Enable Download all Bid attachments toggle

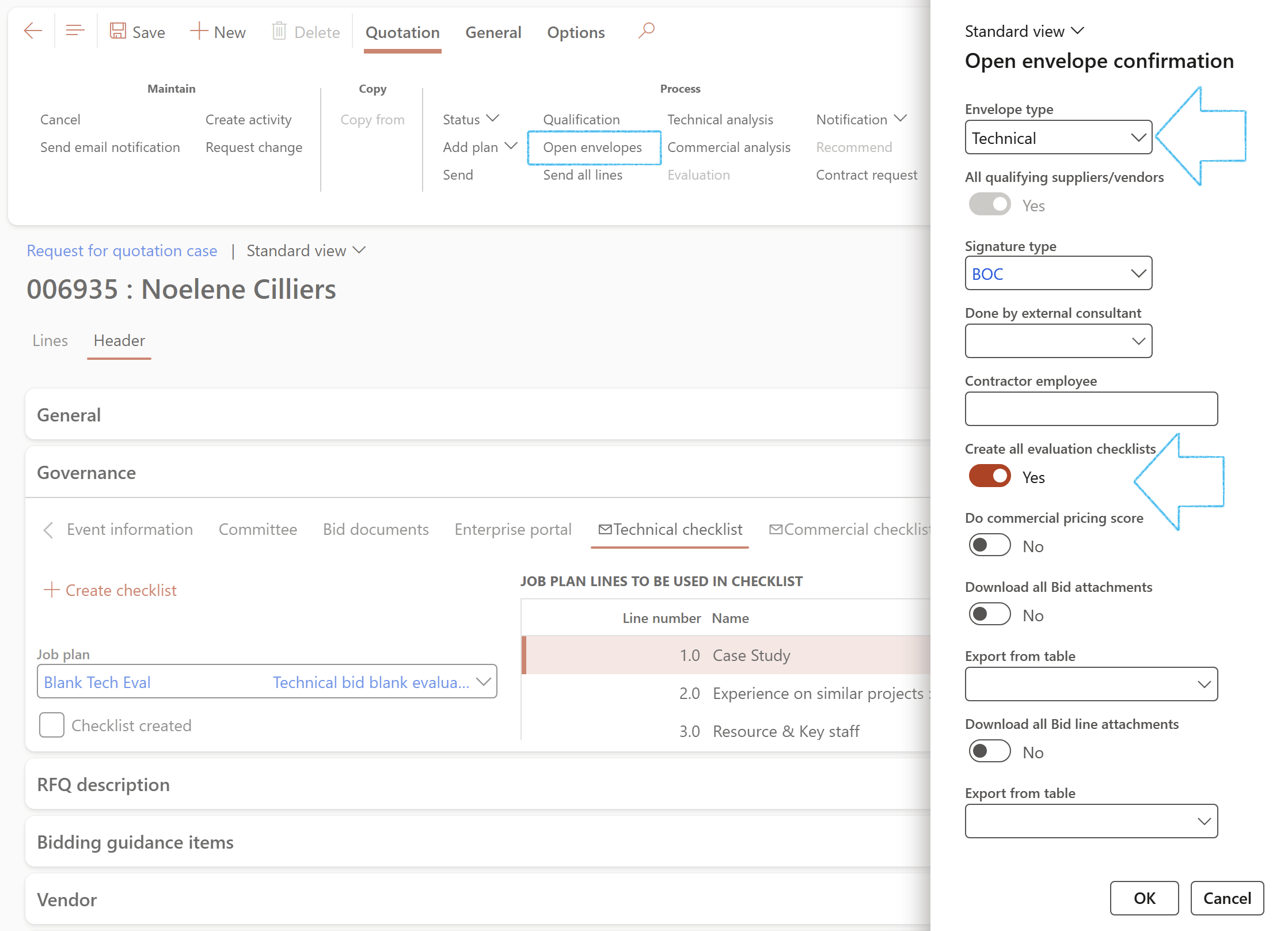click(990, 615)
